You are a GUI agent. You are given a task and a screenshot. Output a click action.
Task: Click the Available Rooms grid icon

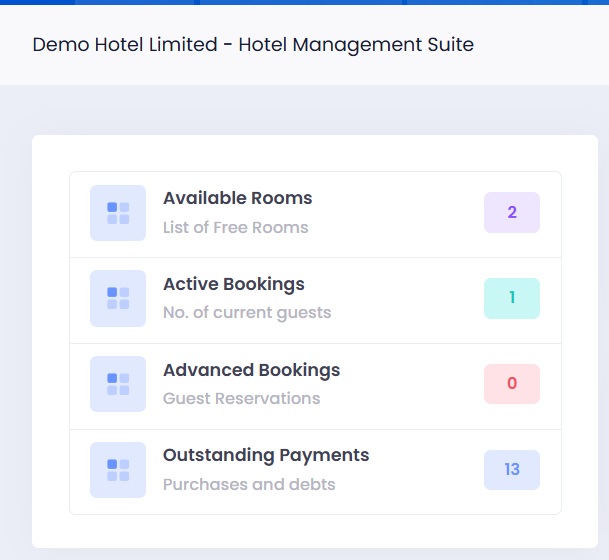point(118,213)
